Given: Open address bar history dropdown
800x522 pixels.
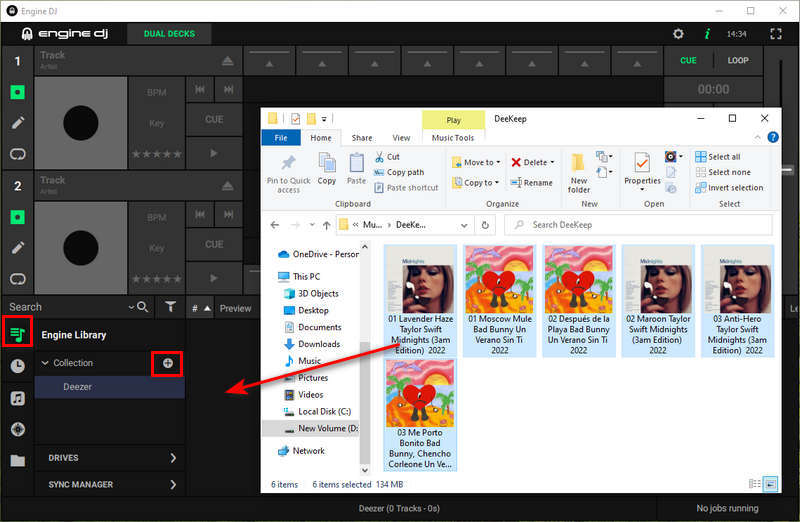Looking at the screenshot, I should click(x=464, y=225).
